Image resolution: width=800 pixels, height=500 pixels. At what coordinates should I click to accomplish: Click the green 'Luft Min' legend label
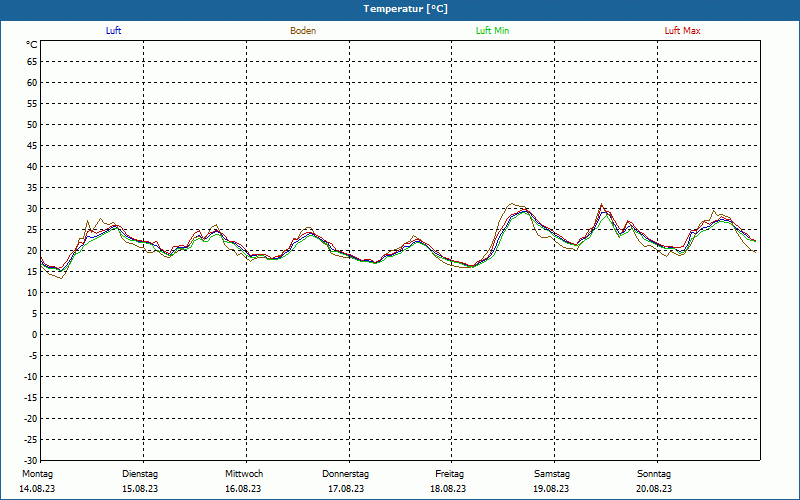(x=492, y=31)
